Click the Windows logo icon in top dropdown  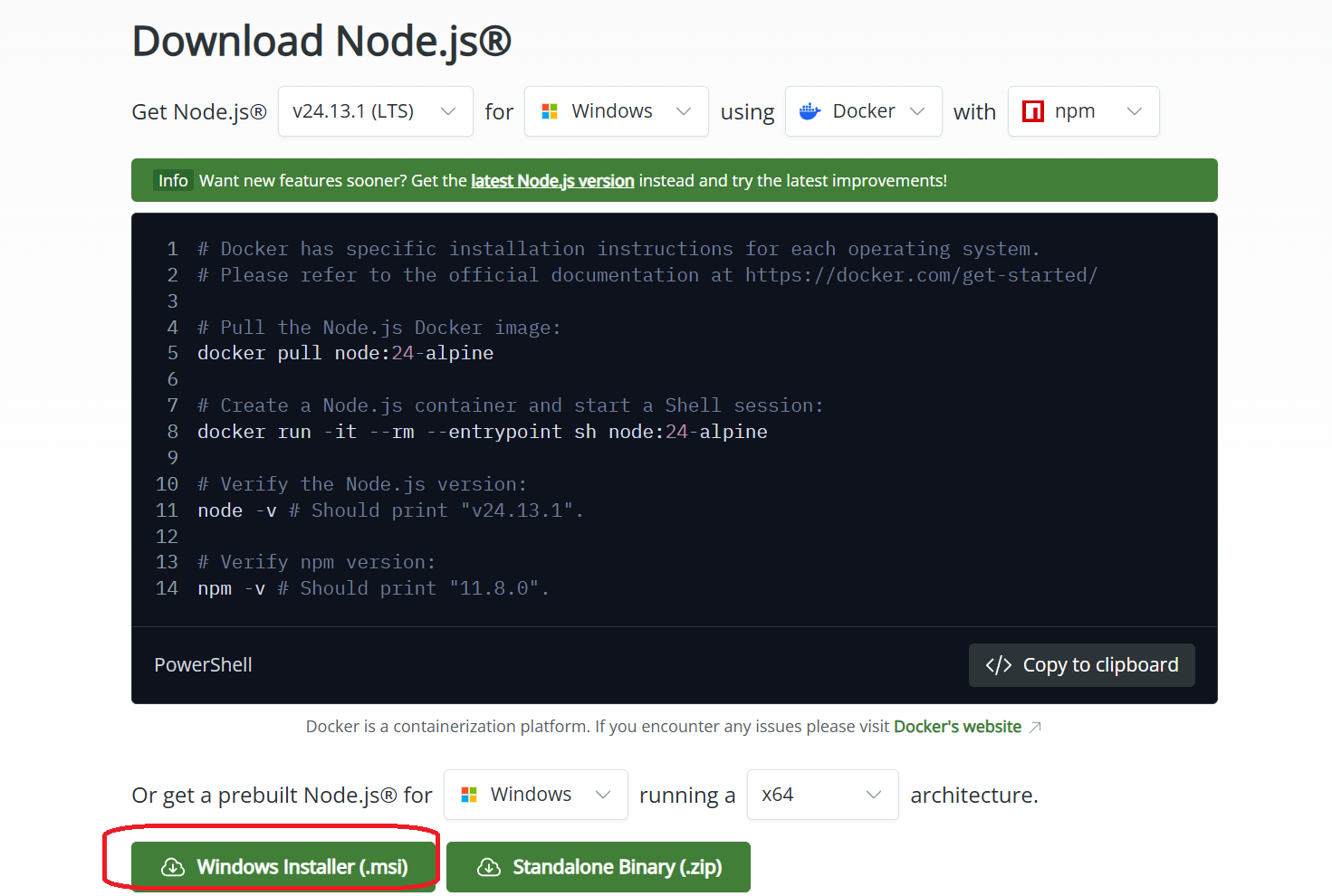click(x=550, y=111)
